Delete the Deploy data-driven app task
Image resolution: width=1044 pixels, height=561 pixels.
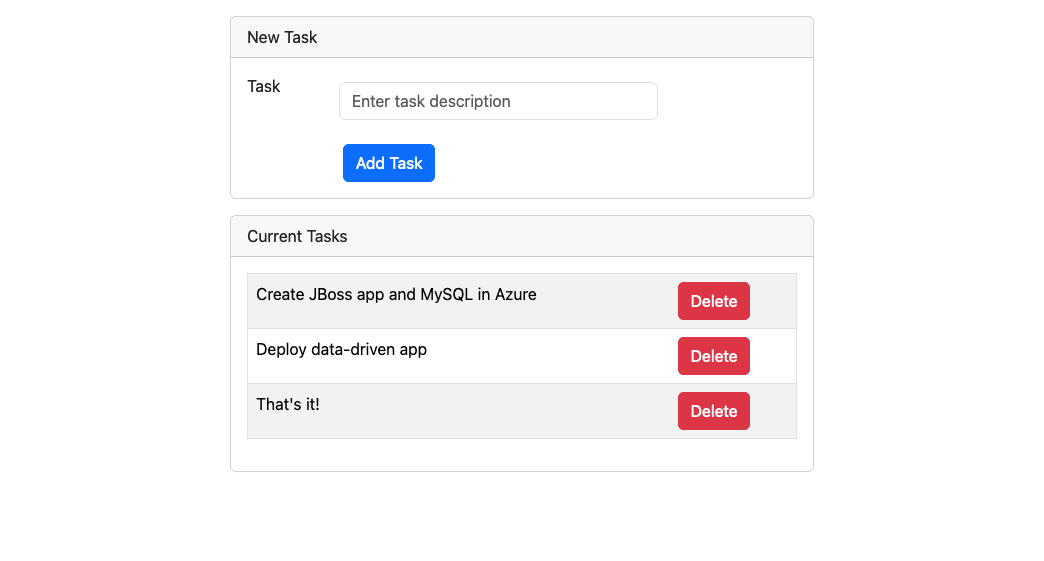(x=713, y=356)
